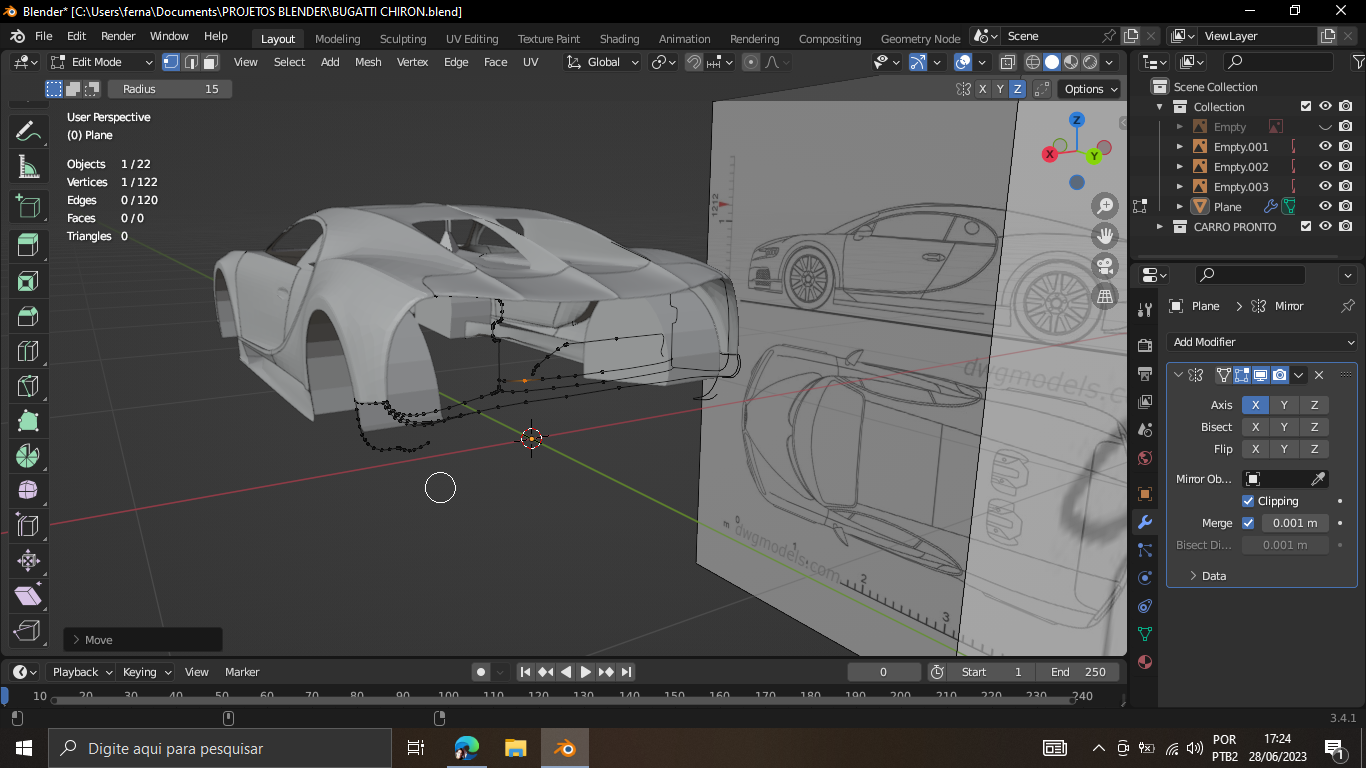Activate the Extrude Region tool
1366x768 pixels.
[28, 245]
